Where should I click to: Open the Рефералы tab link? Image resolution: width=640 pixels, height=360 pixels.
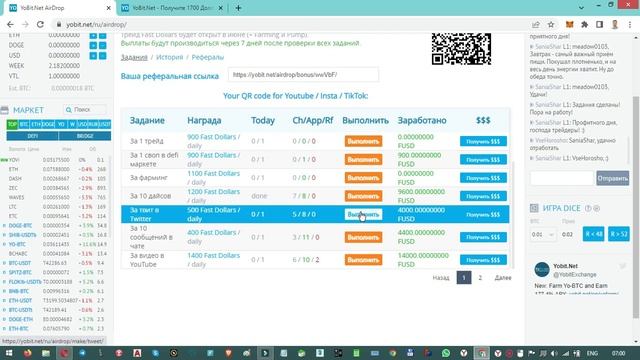coord(208,57)
